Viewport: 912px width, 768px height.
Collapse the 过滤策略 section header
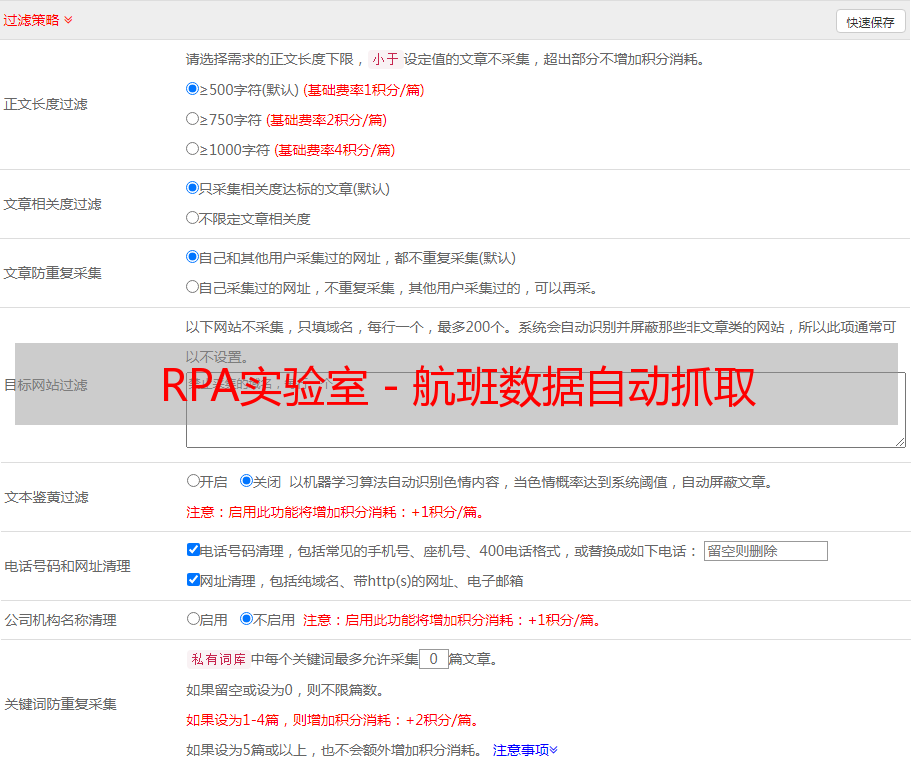click(x=38, y=20)
